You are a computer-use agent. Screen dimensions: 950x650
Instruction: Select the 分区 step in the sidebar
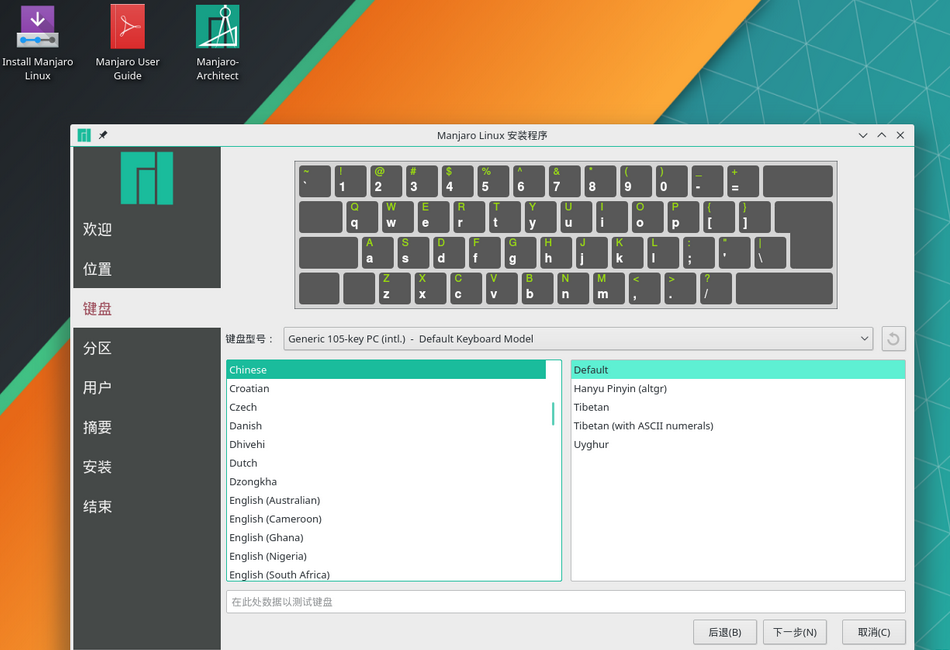tap(147, 348)
